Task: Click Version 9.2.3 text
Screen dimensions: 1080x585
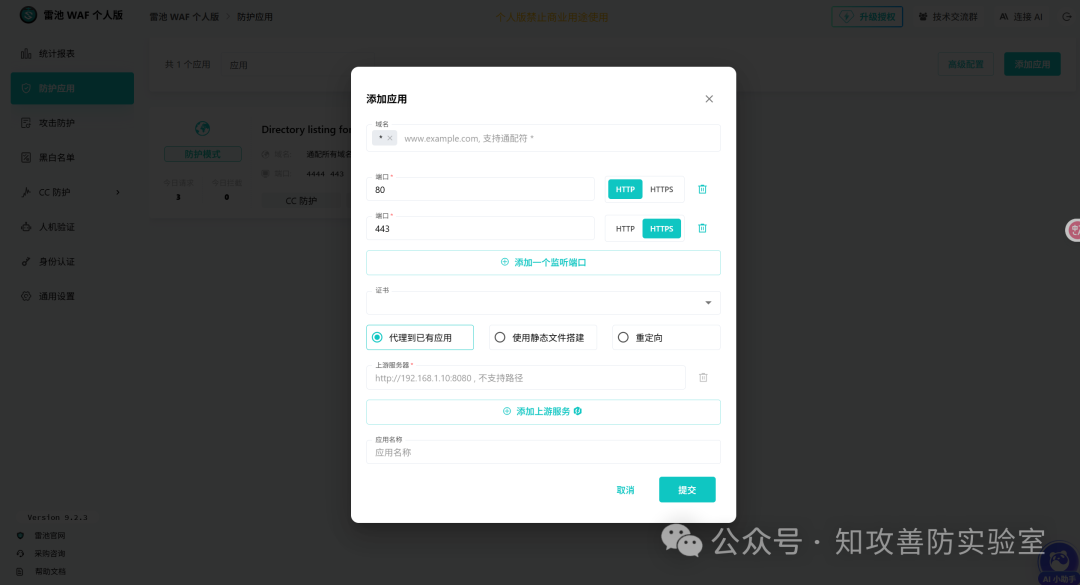Action: (x=57, y=517)
